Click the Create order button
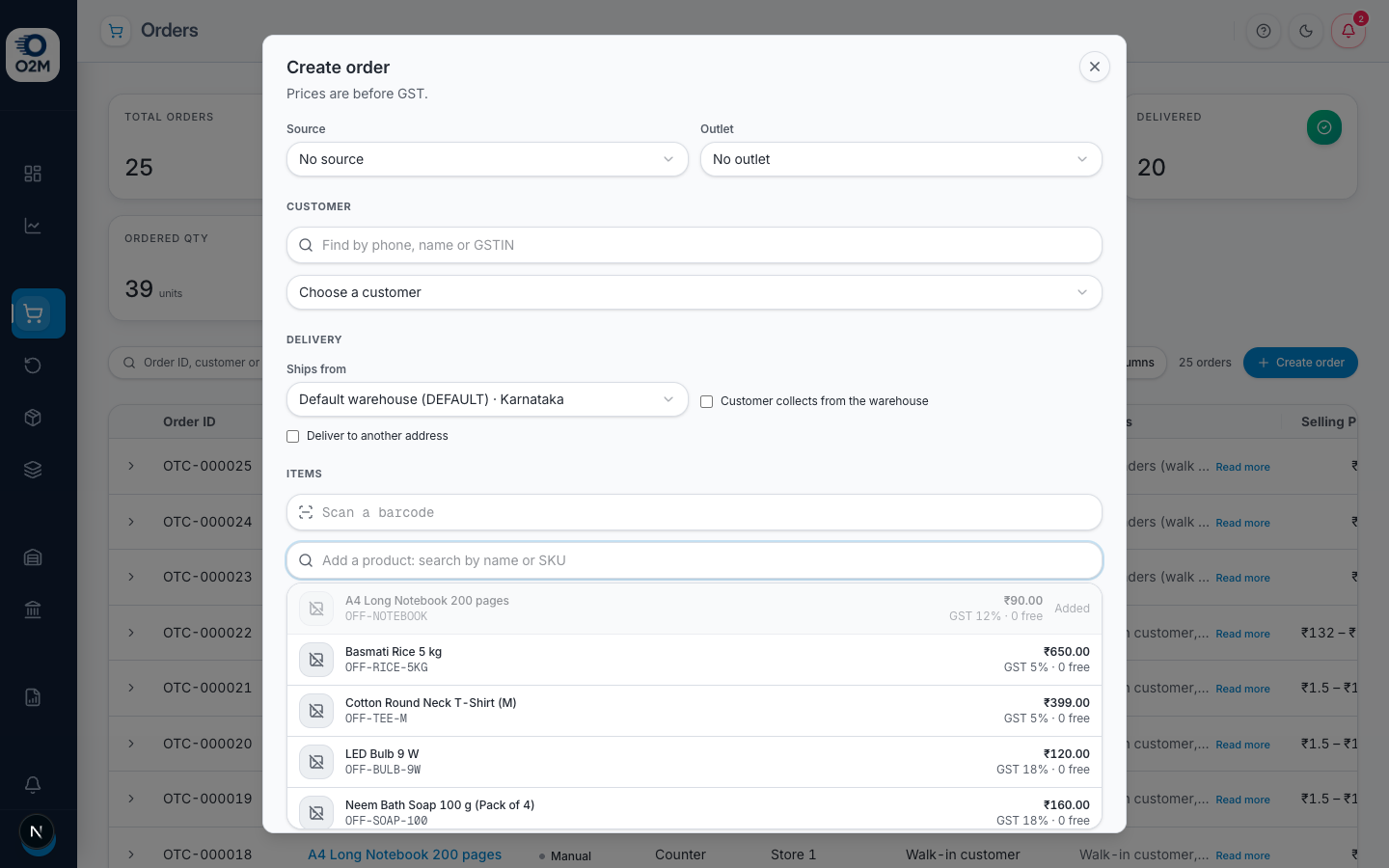Viewport: 1389px width, 868px height. coord(1300,363)
